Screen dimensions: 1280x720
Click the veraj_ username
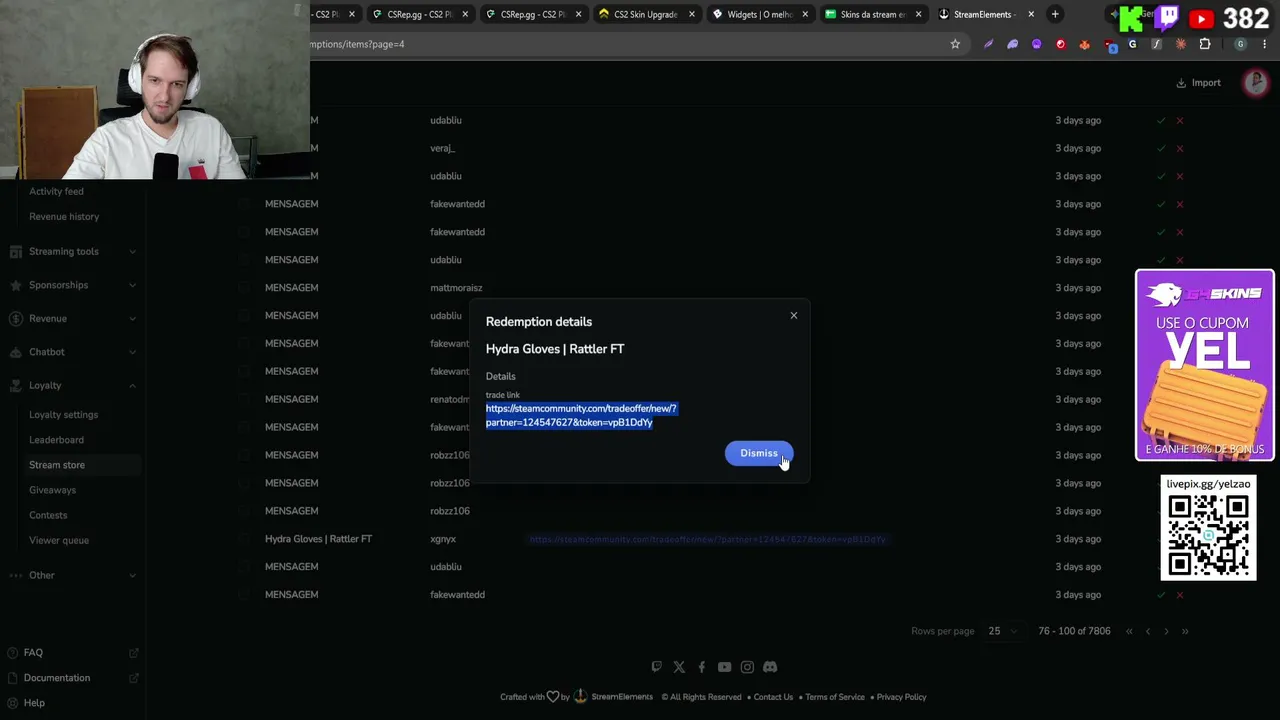tap(442, 148)
